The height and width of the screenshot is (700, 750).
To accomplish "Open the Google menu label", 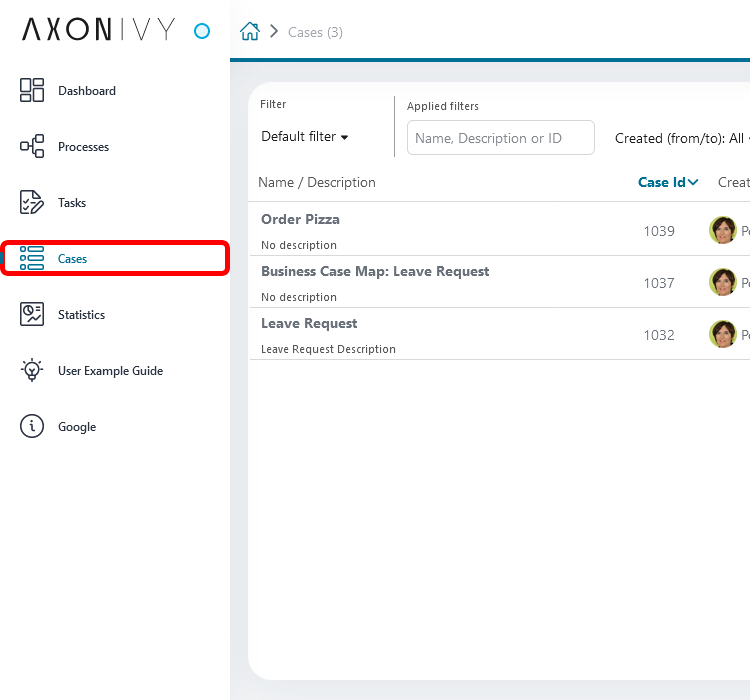I will (x=77, y=427).
